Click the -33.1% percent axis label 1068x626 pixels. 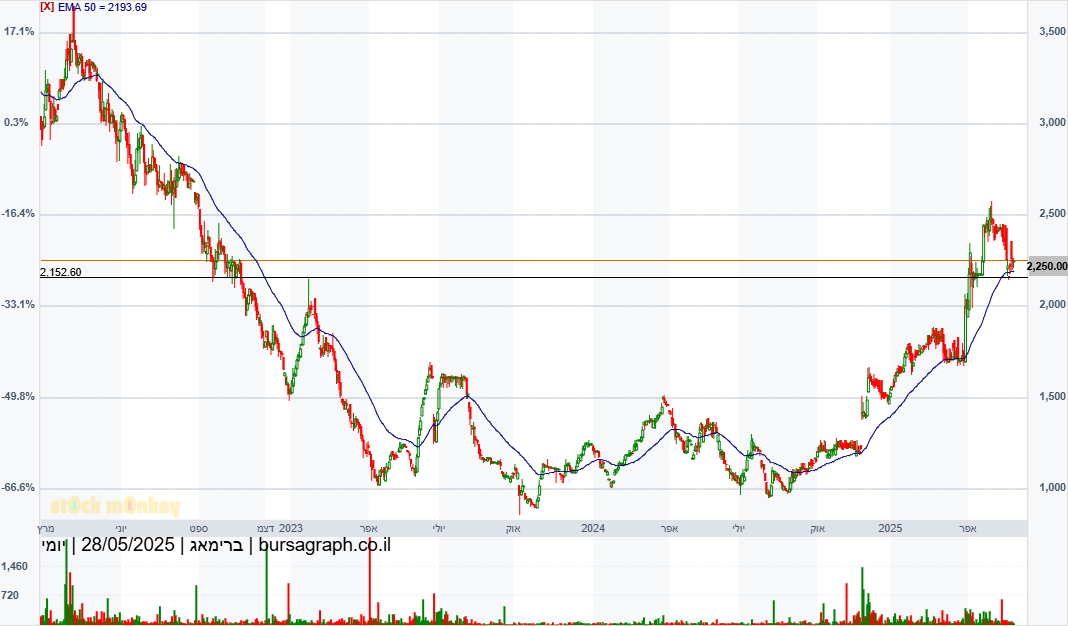[18, 304]
